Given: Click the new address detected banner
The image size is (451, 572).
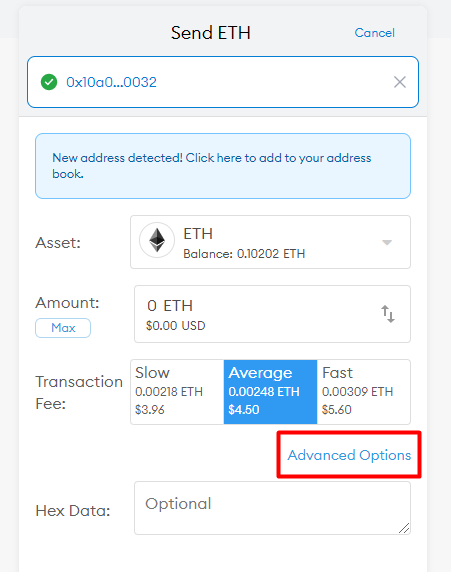Looking at the screenshot, I should 223,166.
